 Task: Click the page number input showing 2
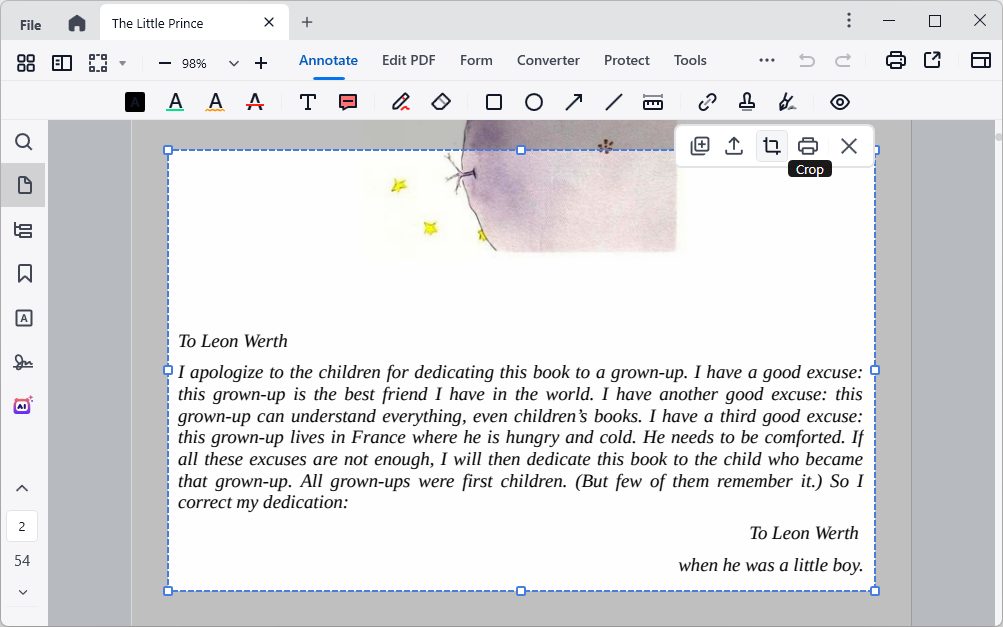pyautogui.click(x=22, y=525)
